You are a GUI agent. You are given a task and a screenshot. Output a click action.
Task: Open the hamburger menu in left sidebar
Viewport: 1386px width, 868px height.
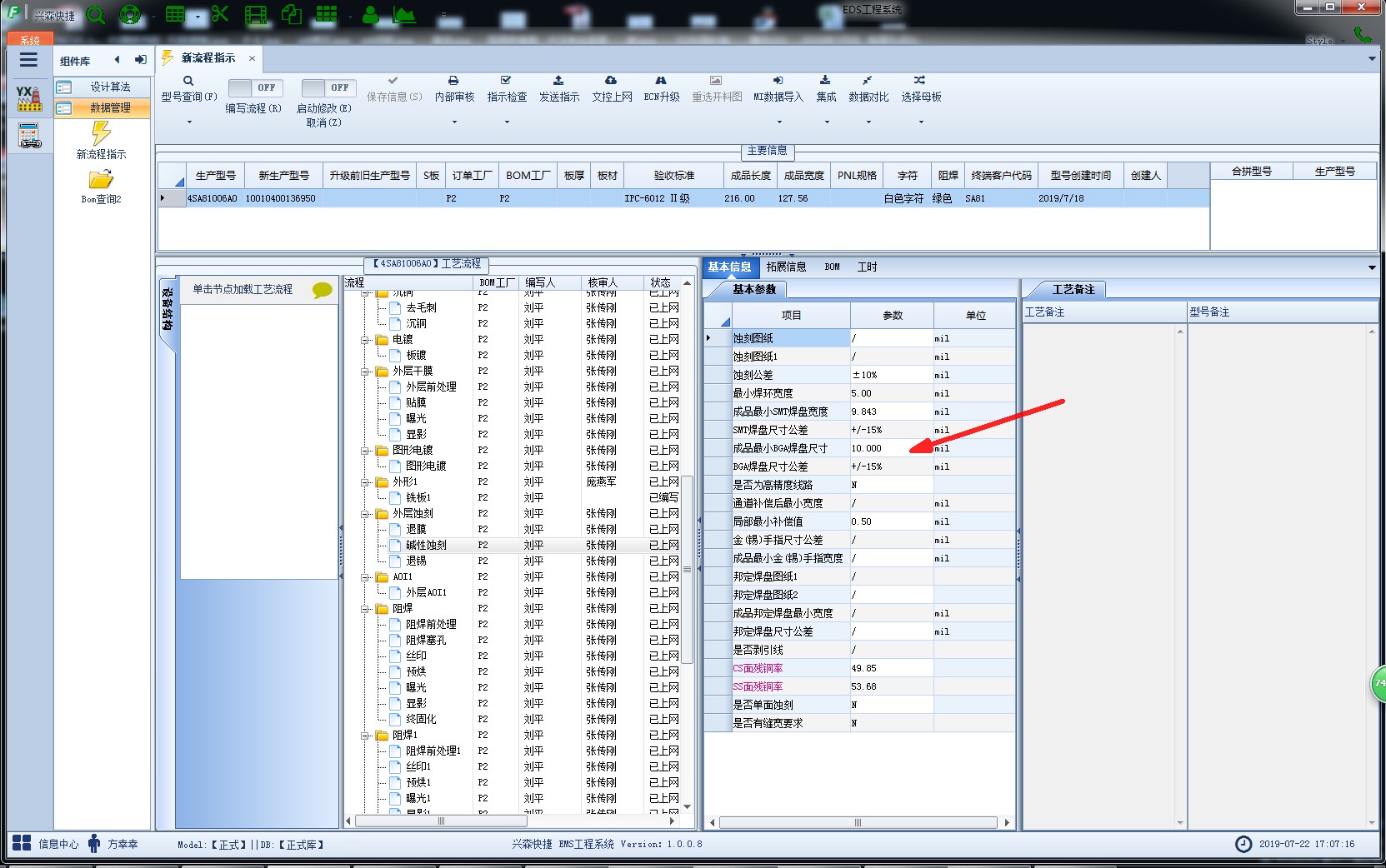click(x=28, y=60)
